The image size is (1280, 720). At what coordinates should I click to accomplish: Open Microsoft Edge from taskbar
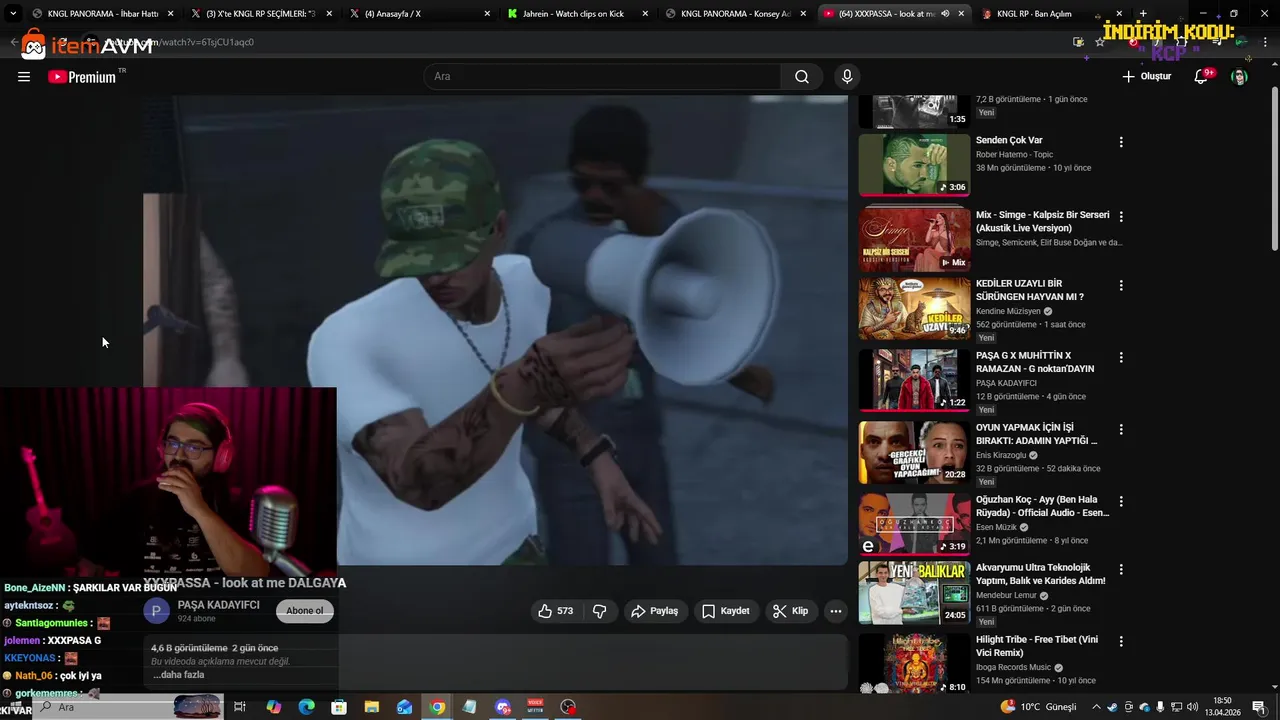(x=306, y=707)
